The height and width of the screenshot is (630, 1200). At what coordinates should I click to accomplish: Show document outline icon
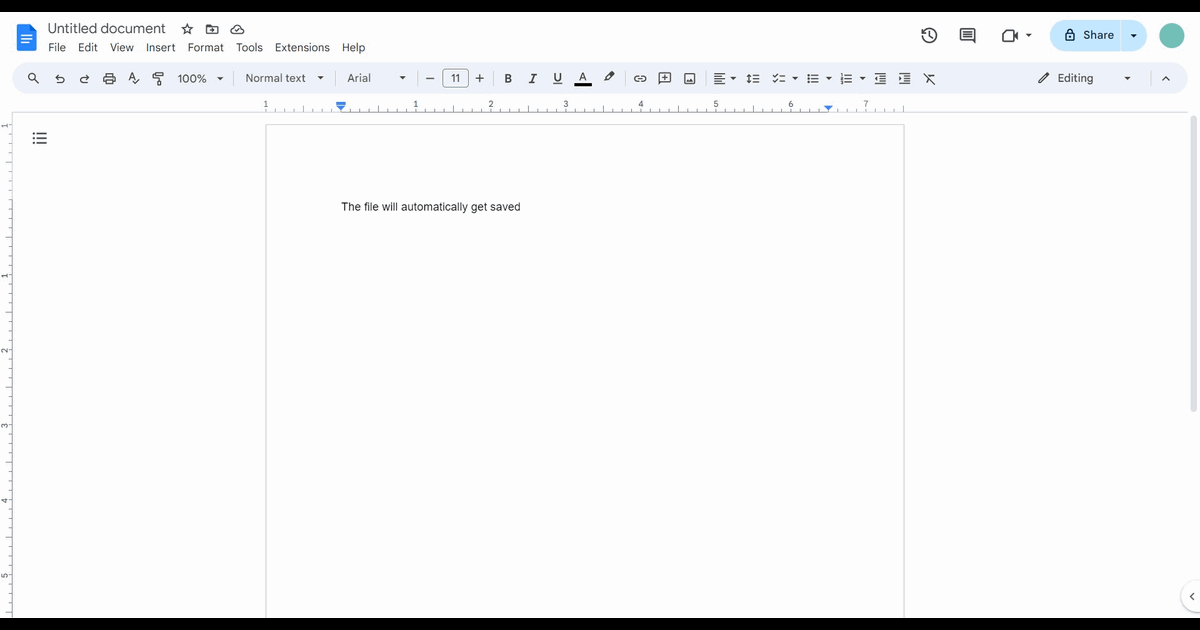point(40,138)
